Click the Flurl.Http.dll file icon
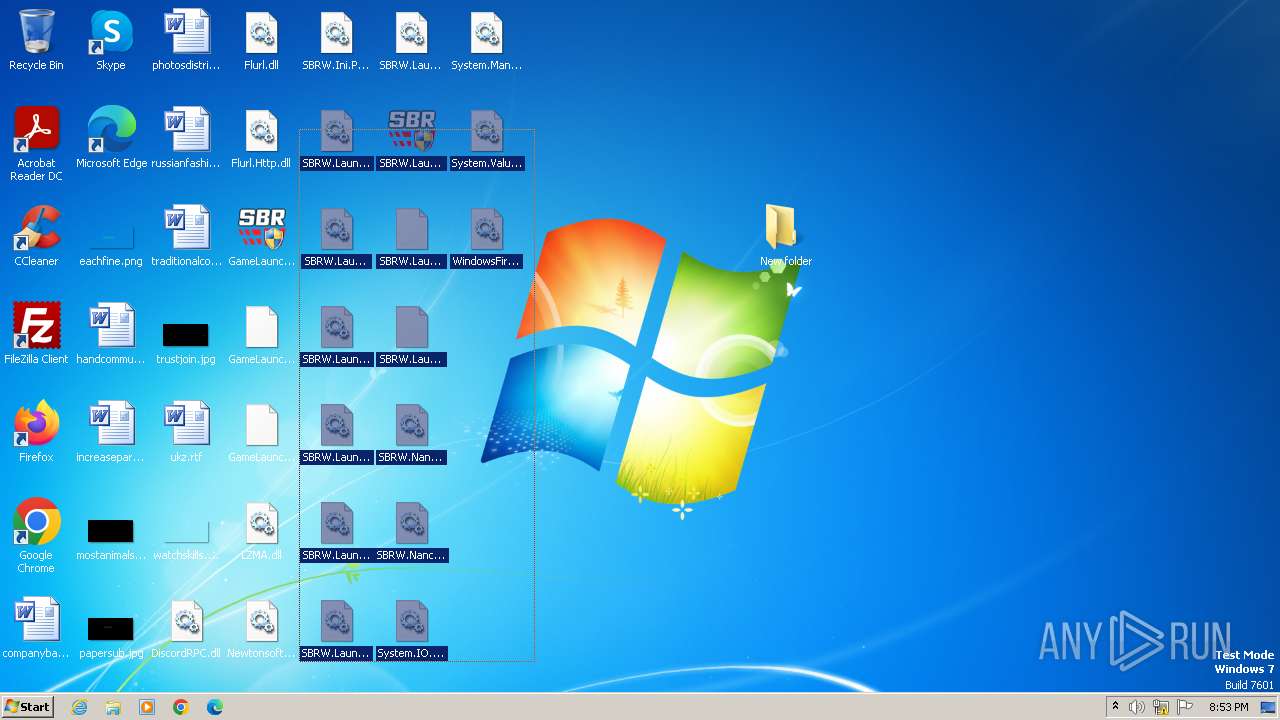This screenshot has width=1280, height=720. tap(261, 139)
